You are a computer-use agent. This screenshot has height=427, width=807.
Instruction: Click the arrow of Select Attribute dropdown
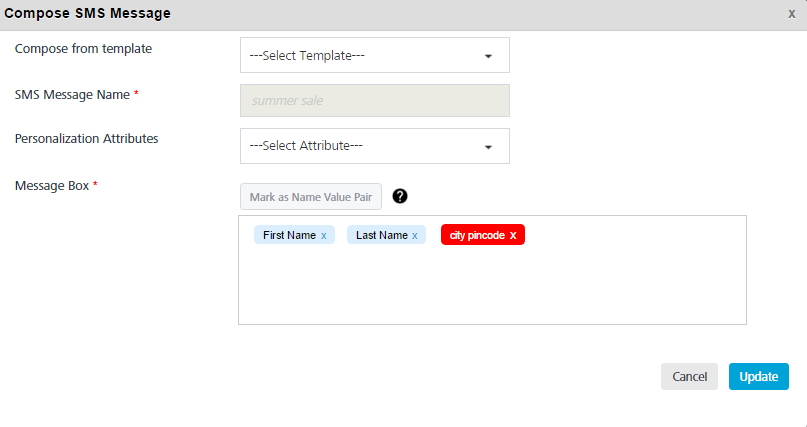pos(488,147)
